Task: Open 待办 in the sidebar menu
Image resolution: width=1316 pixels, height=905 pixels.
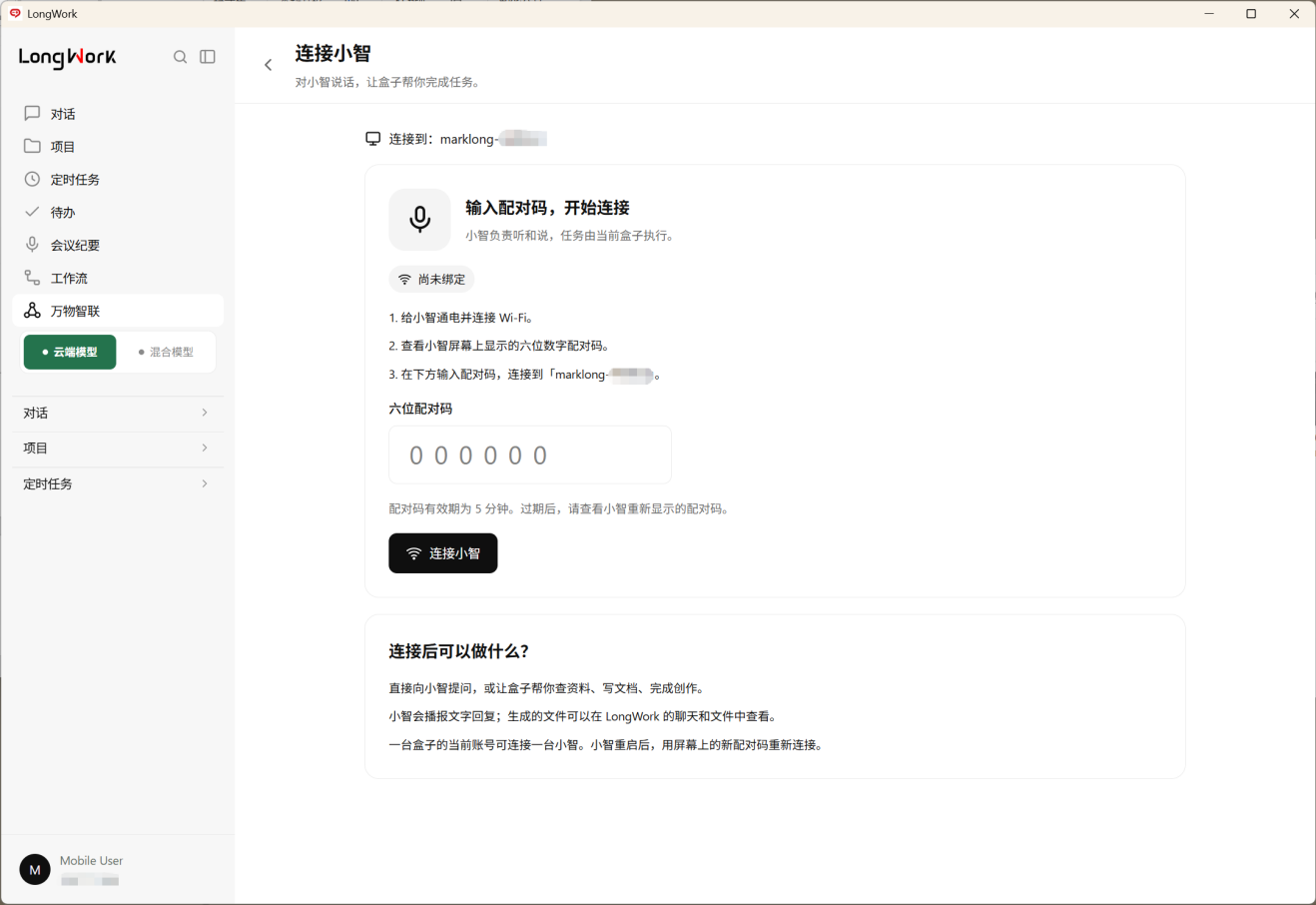Action: tap(118, 212)
